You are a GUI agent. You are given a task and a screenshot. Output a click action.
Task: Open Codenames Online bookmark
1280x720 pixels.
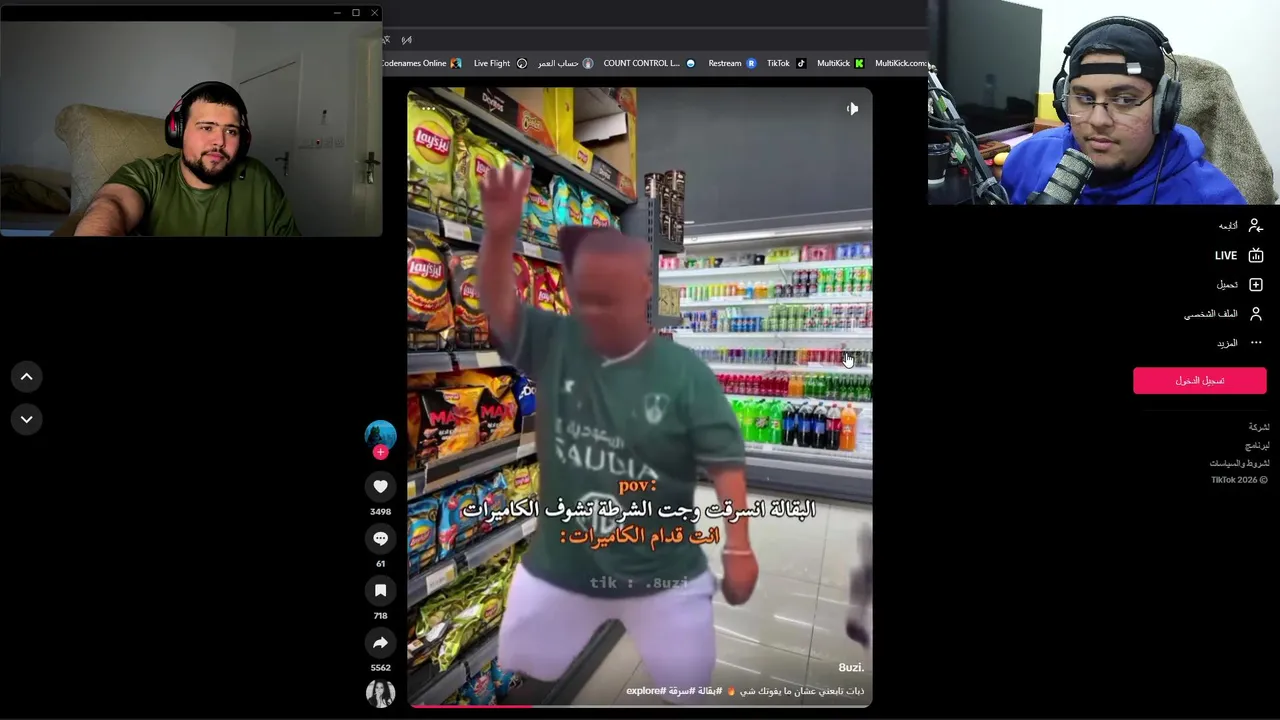(x=420, y=63)
